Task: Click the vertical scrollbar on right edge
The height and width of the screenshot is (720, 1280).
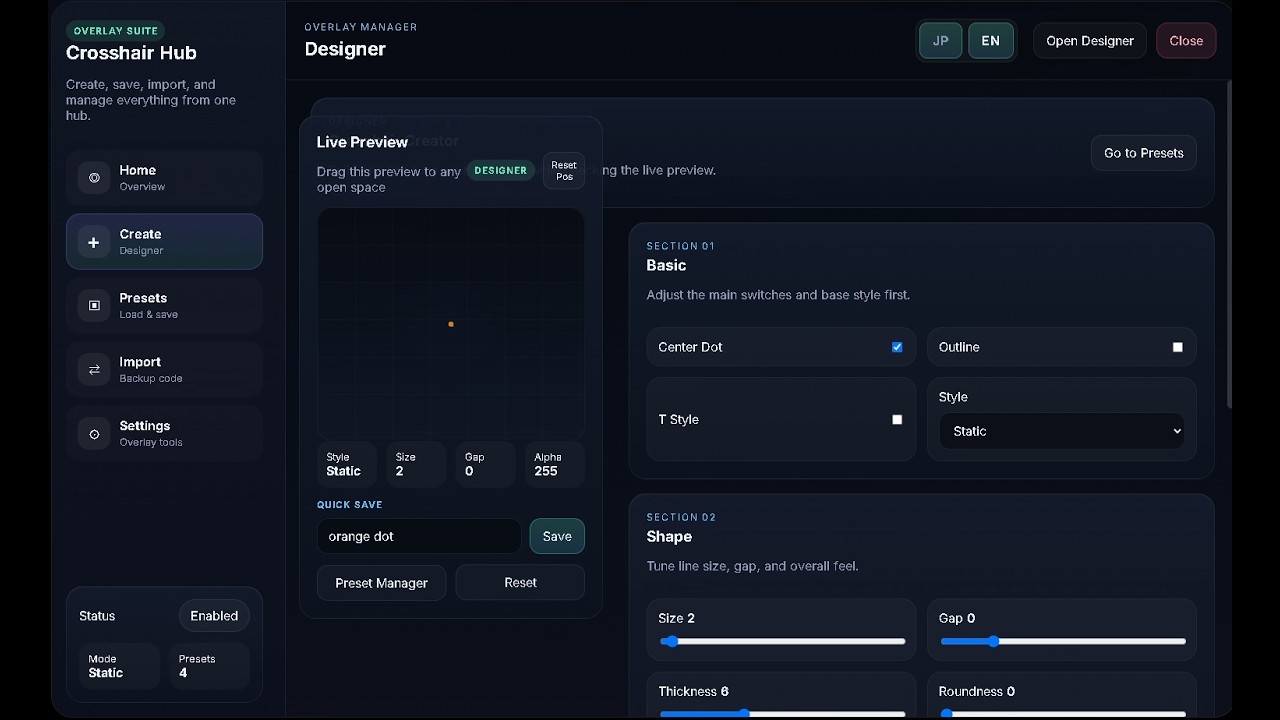Action: click(x=1229, y=244)
